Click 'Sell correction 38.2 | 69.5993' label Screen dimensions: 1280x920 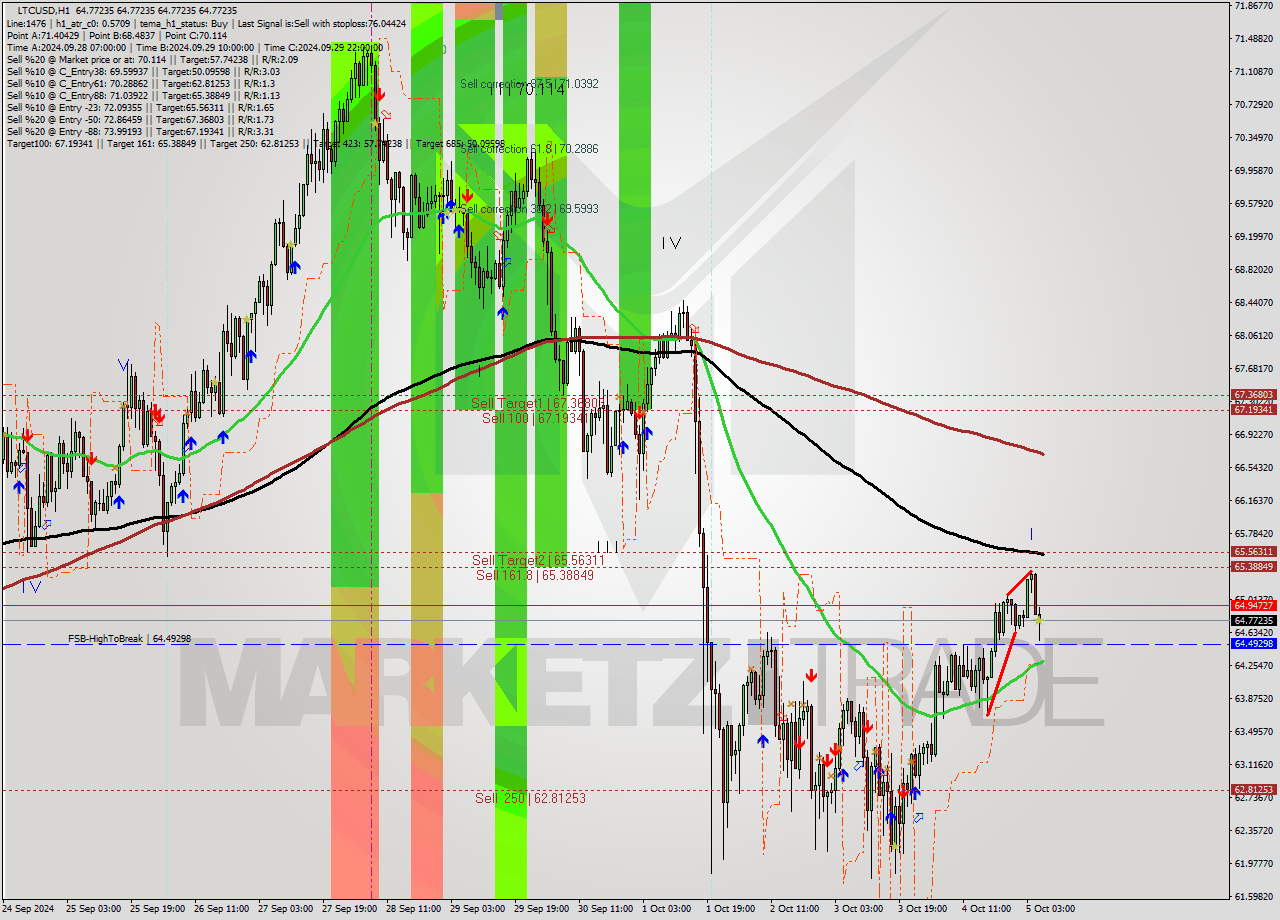pos(529,209)
